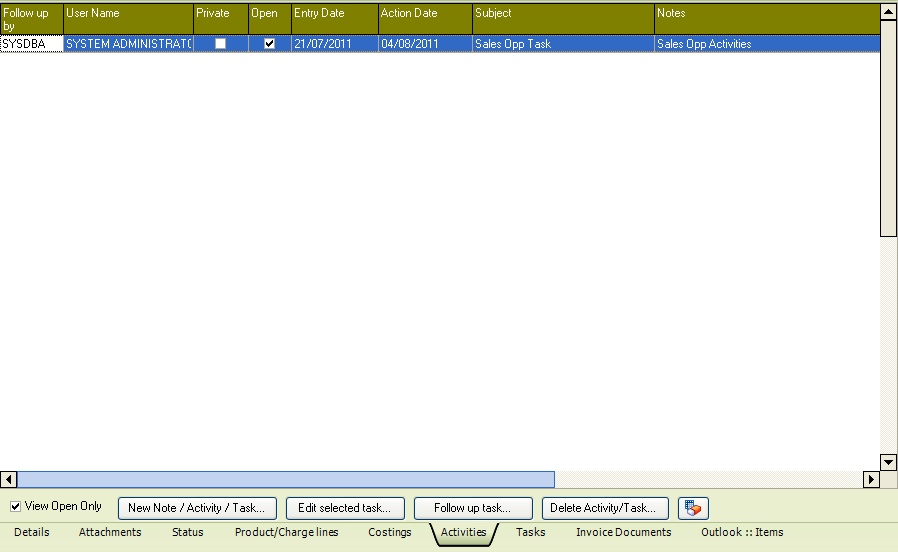Click the horizontal scrollbar left arrow
898x552 pixels.
[x=9, y=480]
